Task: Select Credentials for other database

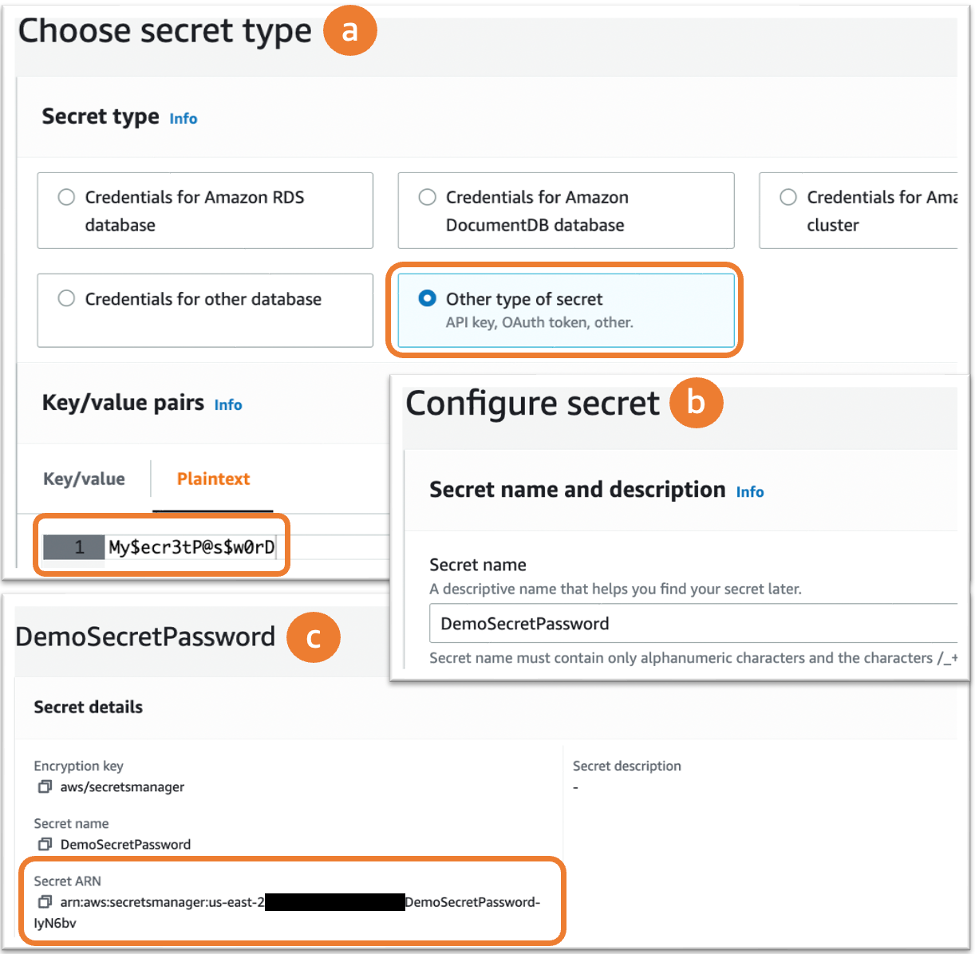Action: [66, 298]
